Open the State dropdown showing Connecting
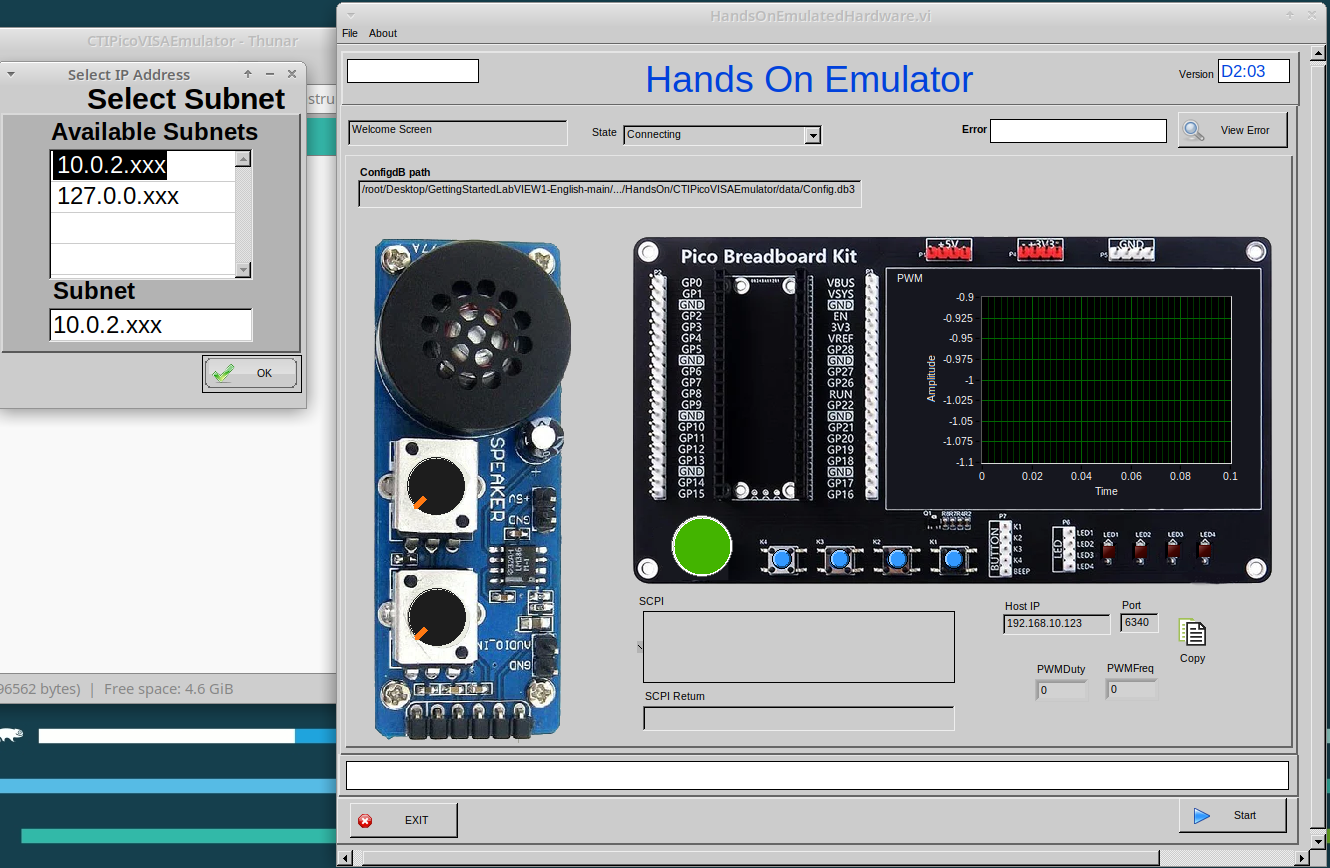This screenshot has height=868, width=1330. tap(722, 134)
